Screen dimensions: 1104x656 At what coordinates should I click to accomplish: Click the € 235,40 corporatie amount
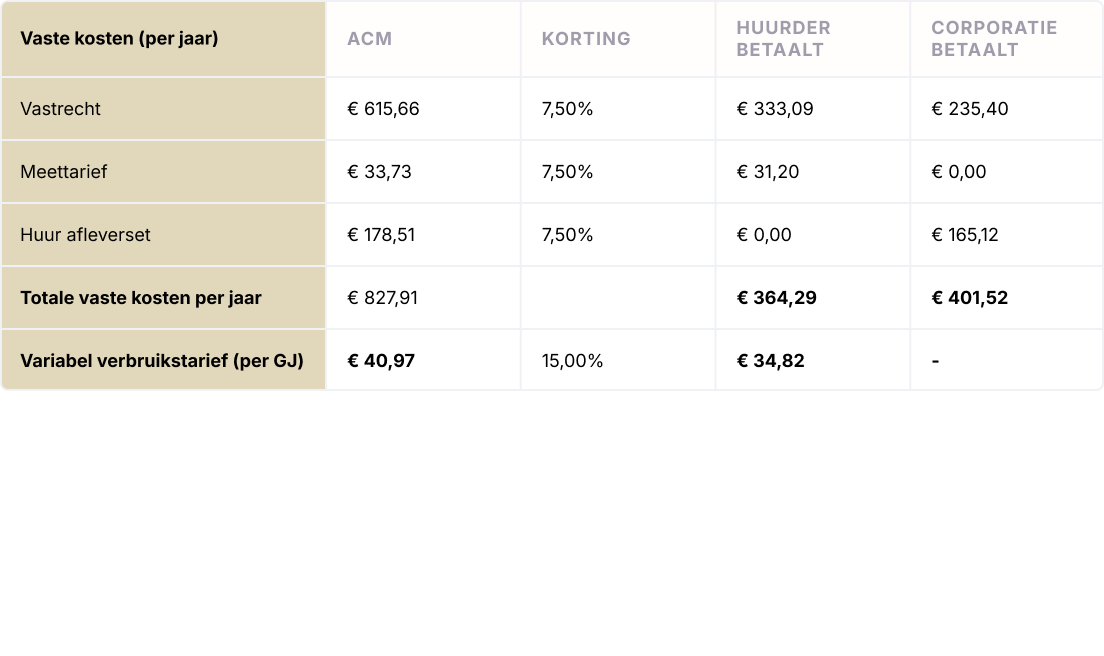970,109
